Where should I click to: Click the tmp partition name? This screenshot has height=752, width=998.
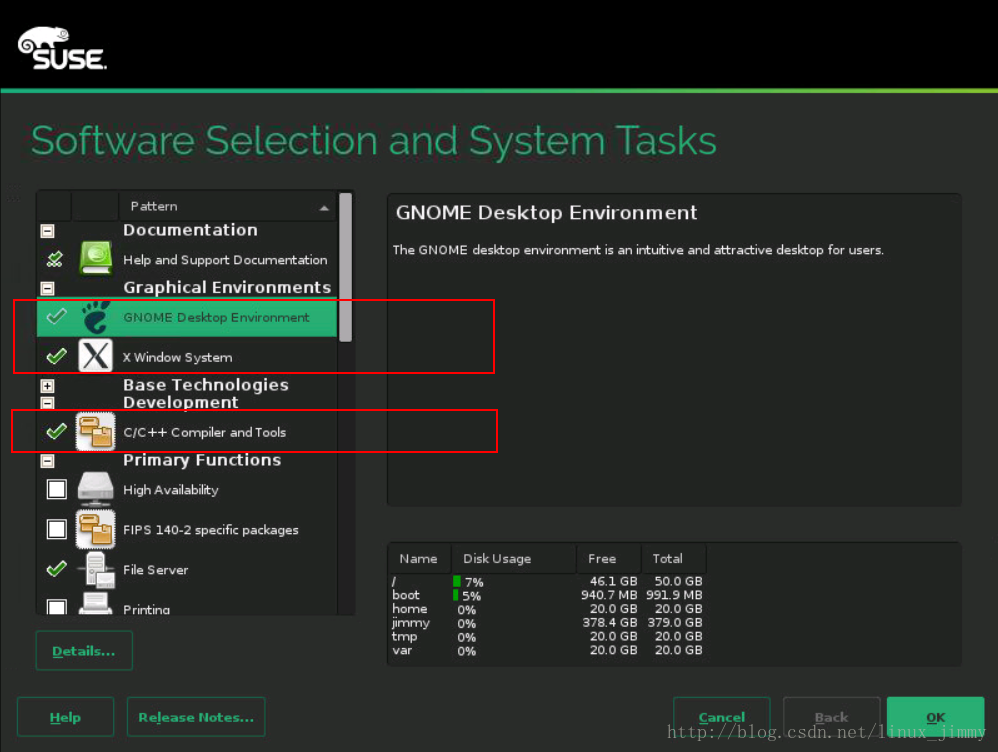404,636
